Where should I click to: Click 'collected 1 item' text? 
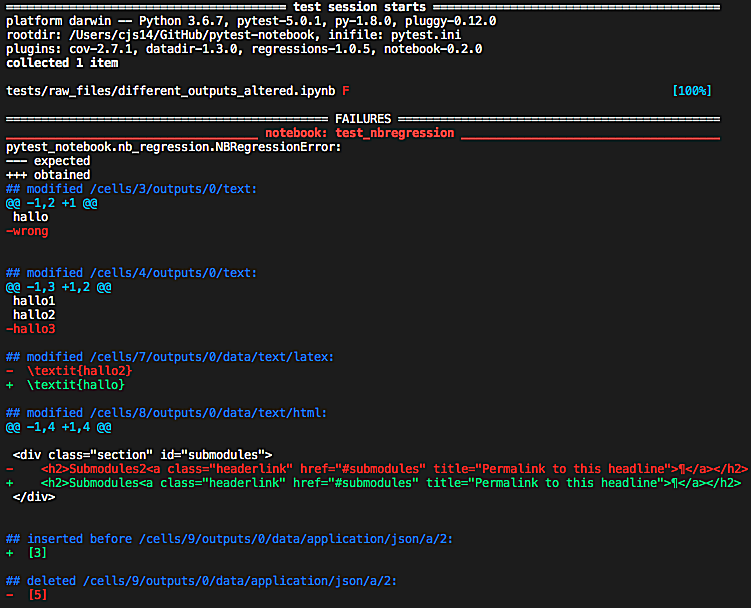pyautogui.click(x=62, y=63)
